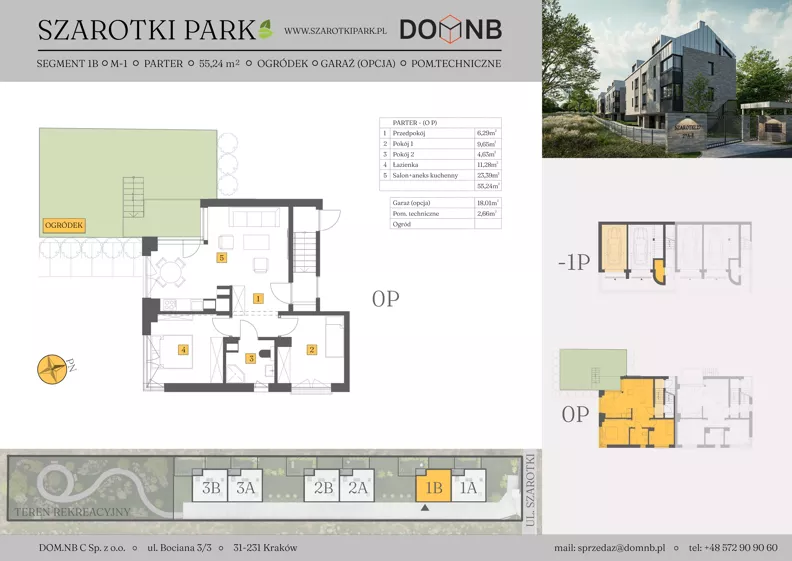Viewport: 792px width, 561px height.
Task: Click the 55,24 m² area in header
Action: point(219,64)
